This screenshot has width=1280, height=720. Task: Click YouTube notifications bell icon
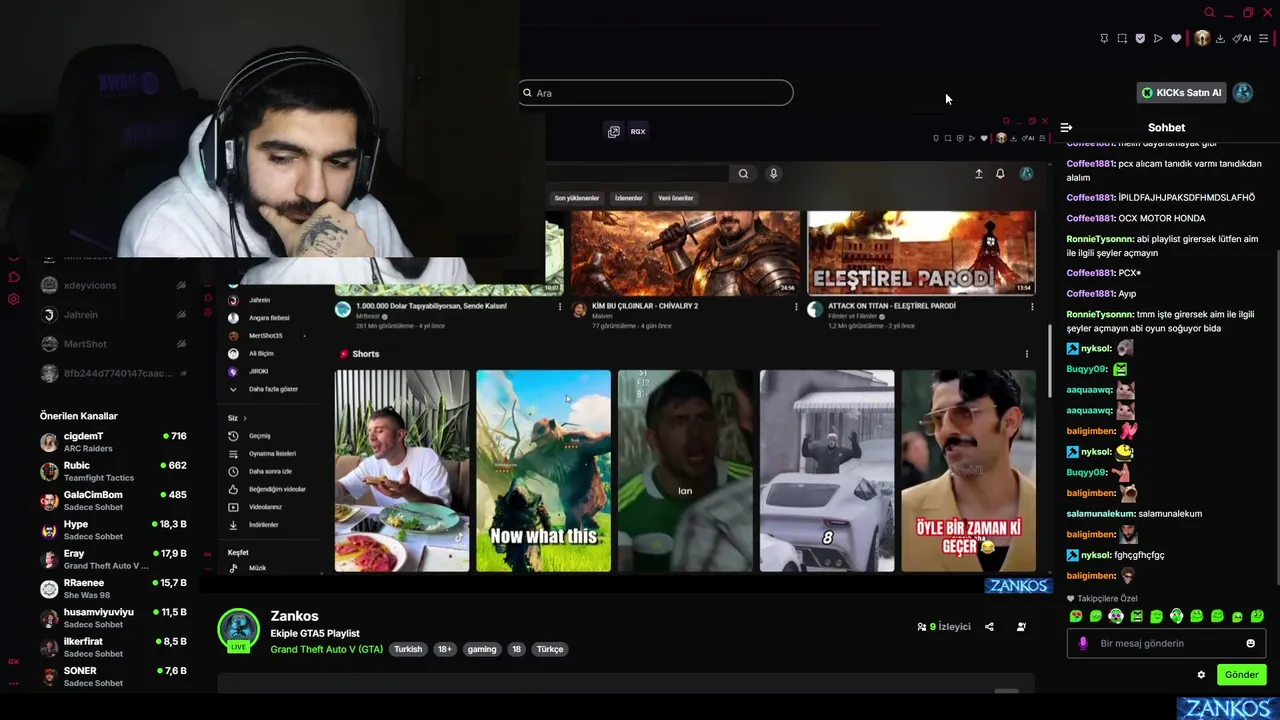click(x=1000, y=174)
